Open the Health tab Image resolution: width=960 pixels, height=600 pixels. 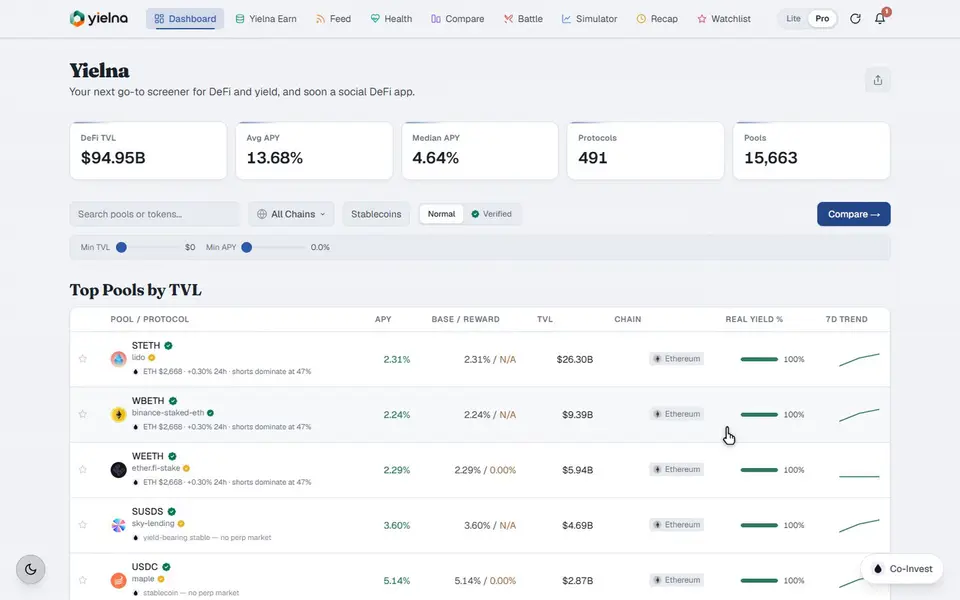391,19
